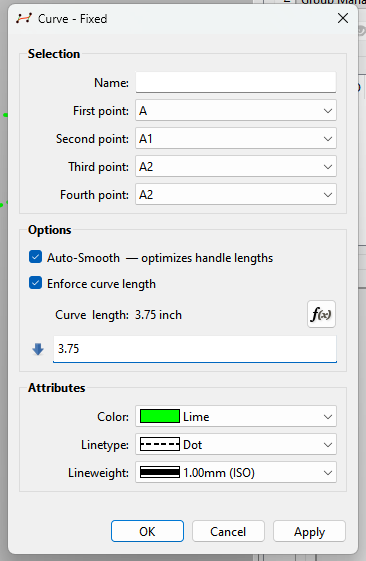Open the Color dropdown showing Lime
Viewport: 366px width, 561px height.
[x=236, y=416]
